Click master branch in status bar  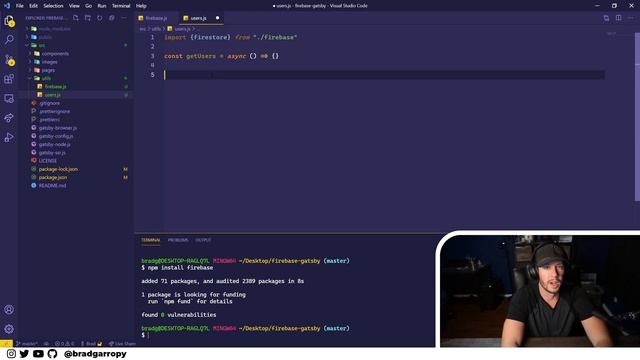click(27, 344)
